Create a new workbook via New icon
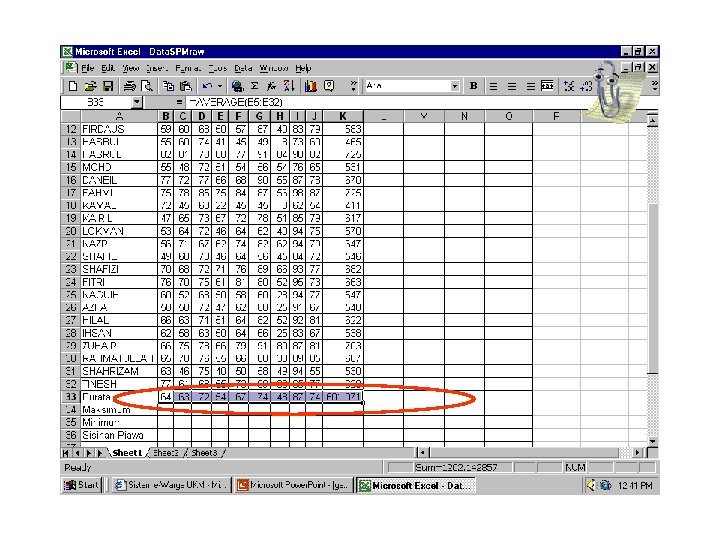The width and height of the screenshot is (720, 540). click(73, 86)
